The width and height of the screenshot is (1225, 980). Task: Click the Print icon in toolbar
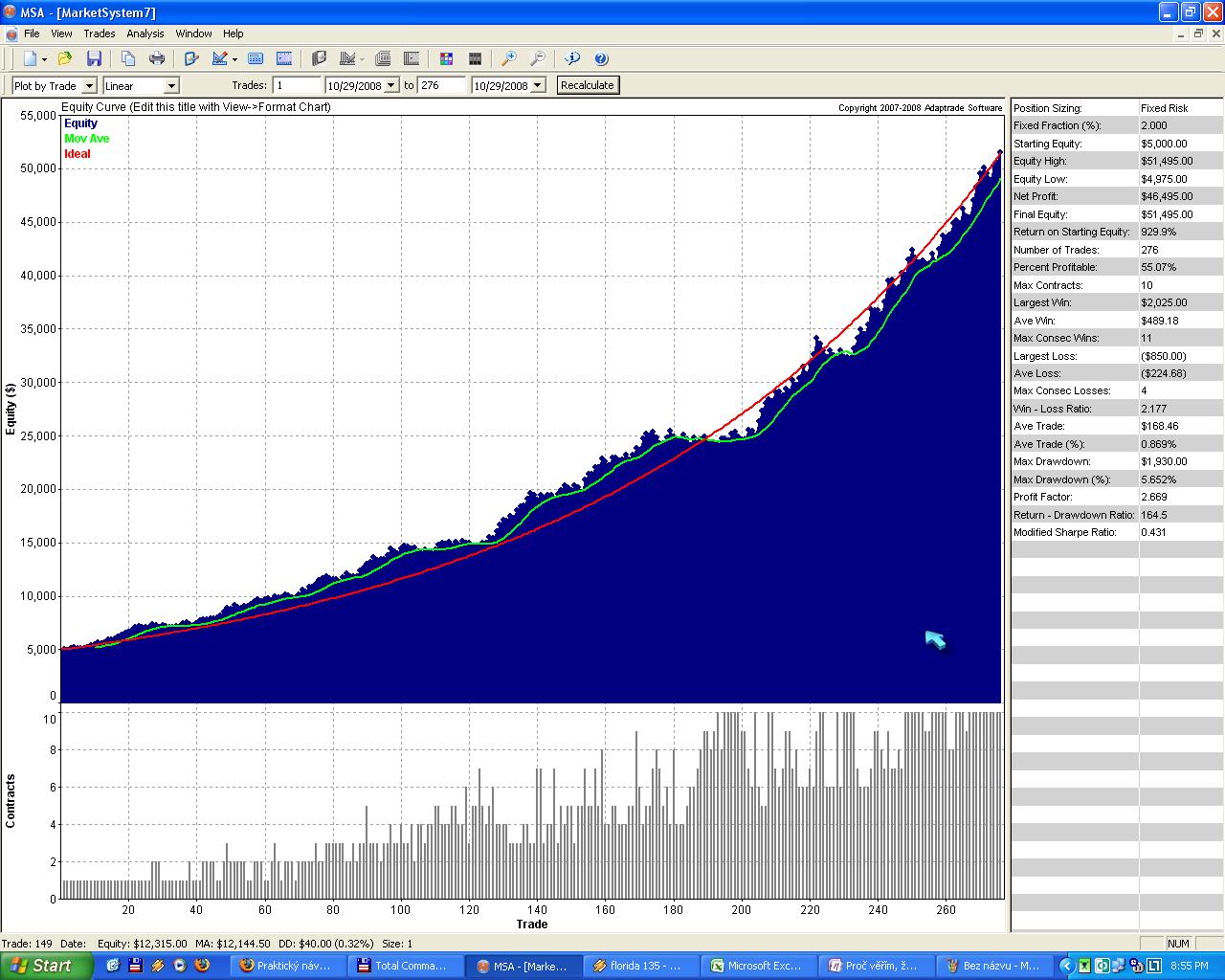(x=157, y=59)
